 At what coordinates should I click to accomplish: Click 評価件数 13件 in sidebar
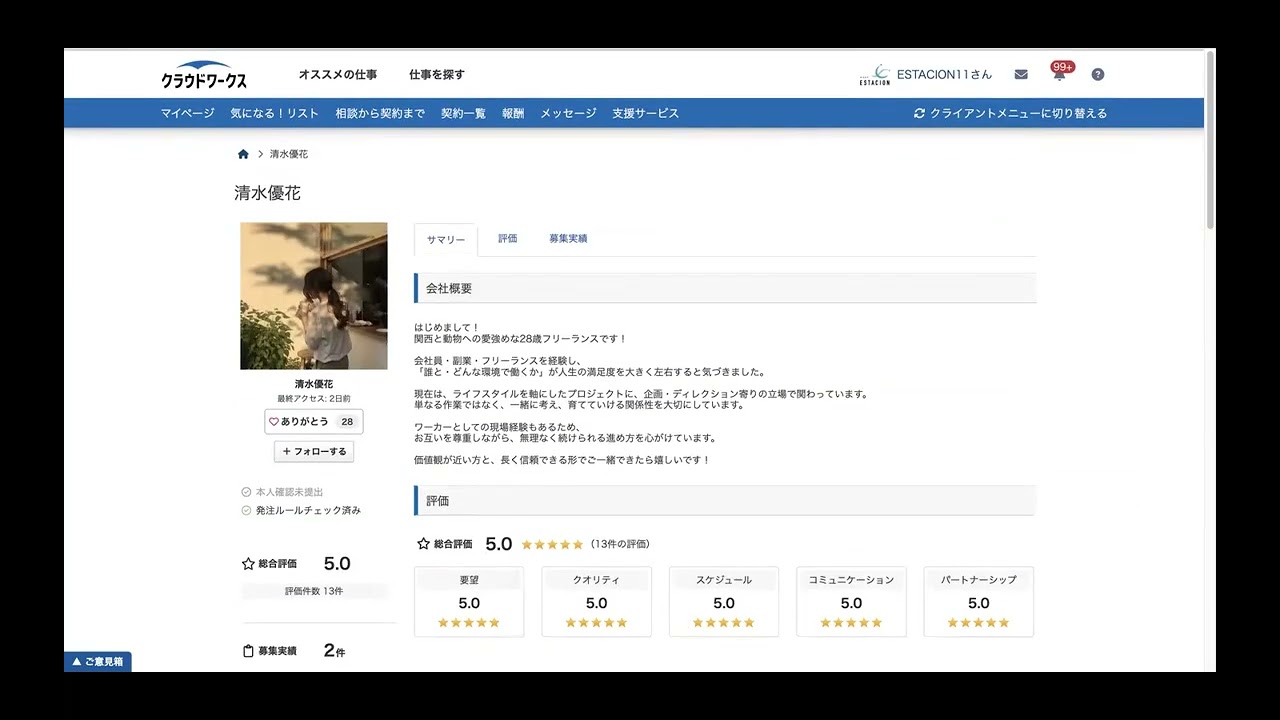click(314, 591)
